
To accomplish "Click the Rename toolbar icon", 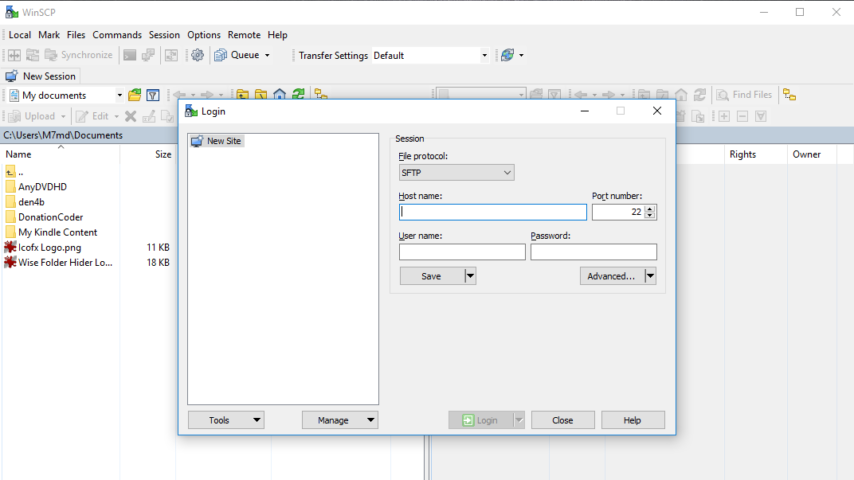I will click(x=149, y=116).
